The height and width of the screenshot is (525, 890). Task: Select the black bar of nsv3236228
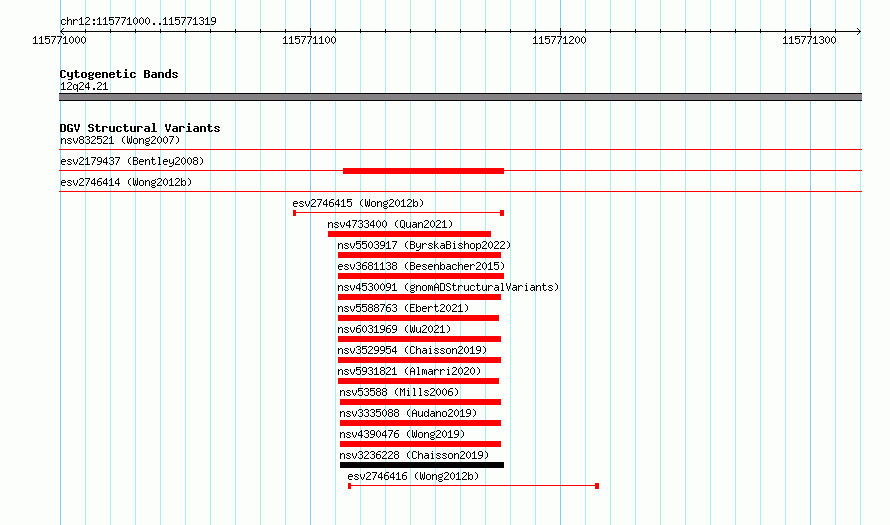(x=422, y=465)
